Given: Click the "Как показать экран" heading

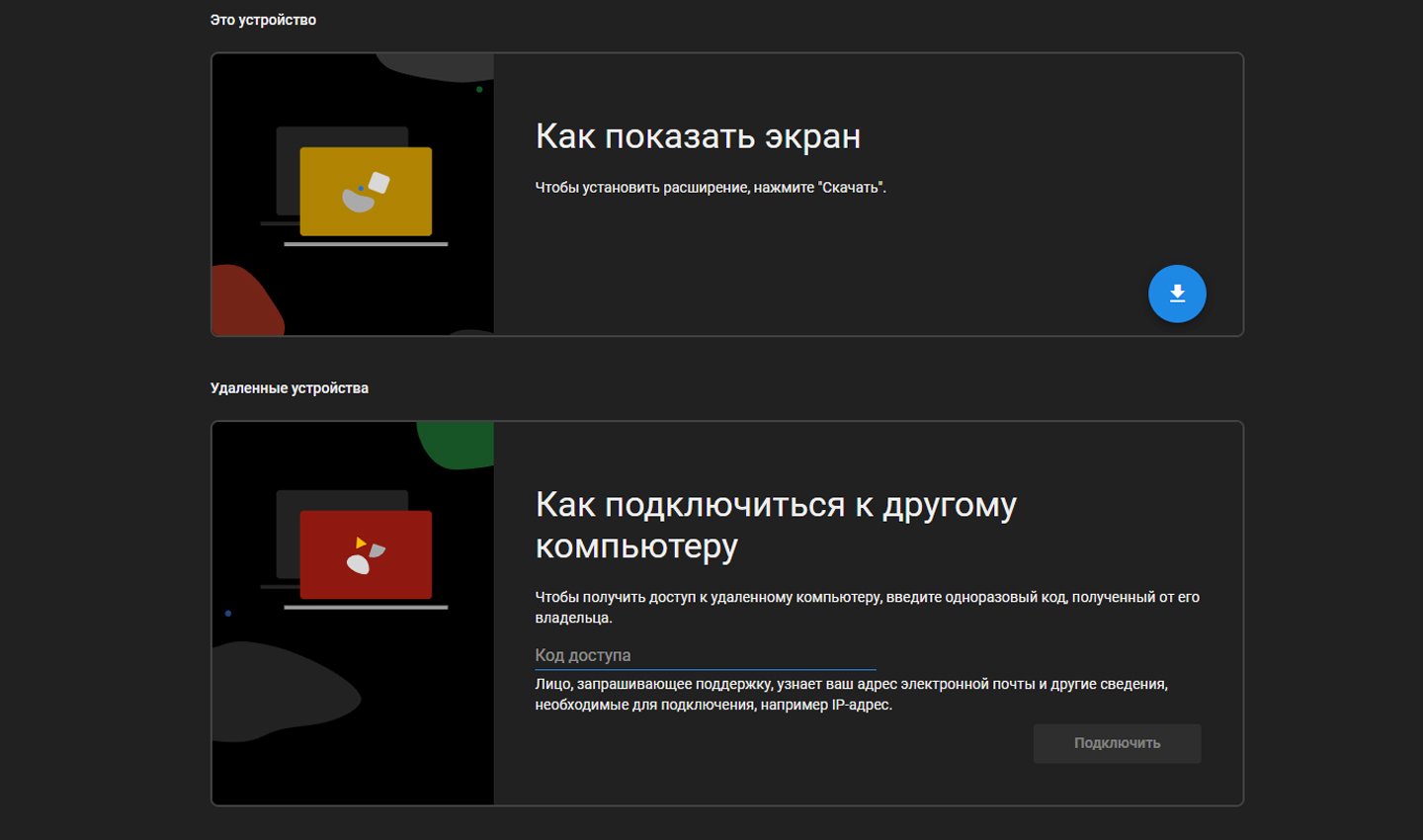Looking at the screenshot, I should click(x=698, y=136).
